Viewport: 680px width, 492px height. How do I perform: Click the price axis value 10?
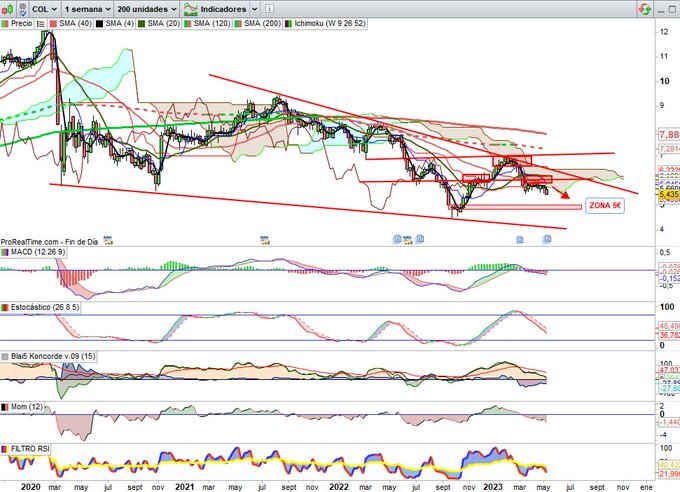664,81
